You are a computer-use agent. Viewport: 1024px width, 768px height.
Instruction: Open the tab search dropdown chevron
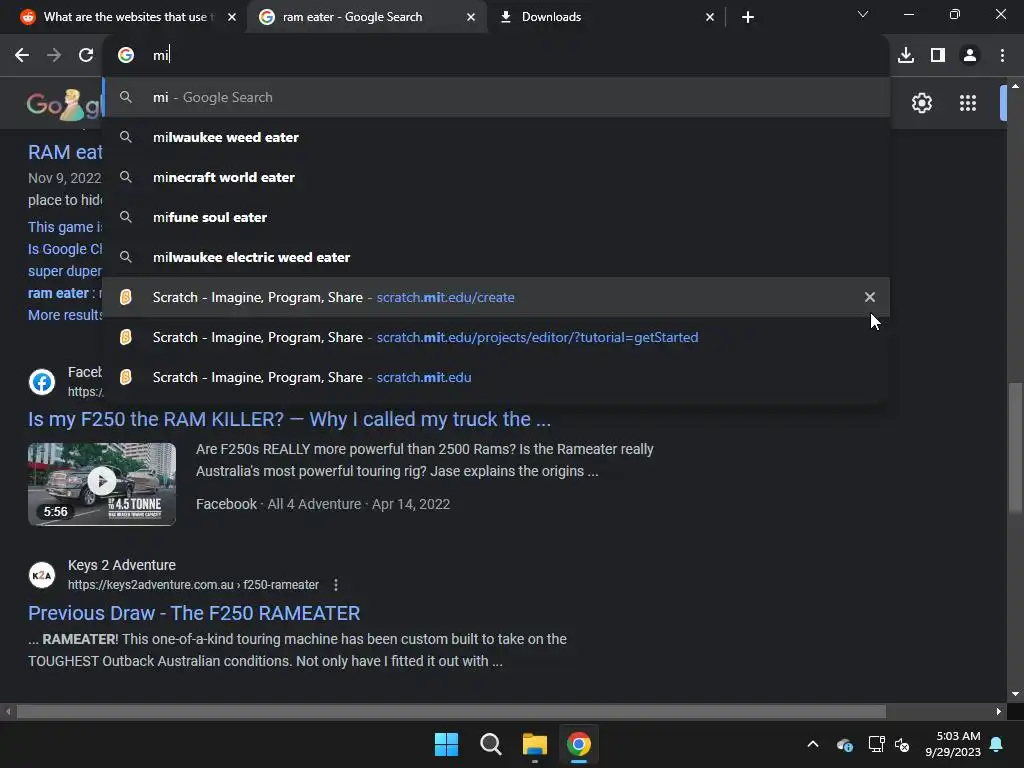(x=863, y=14)
